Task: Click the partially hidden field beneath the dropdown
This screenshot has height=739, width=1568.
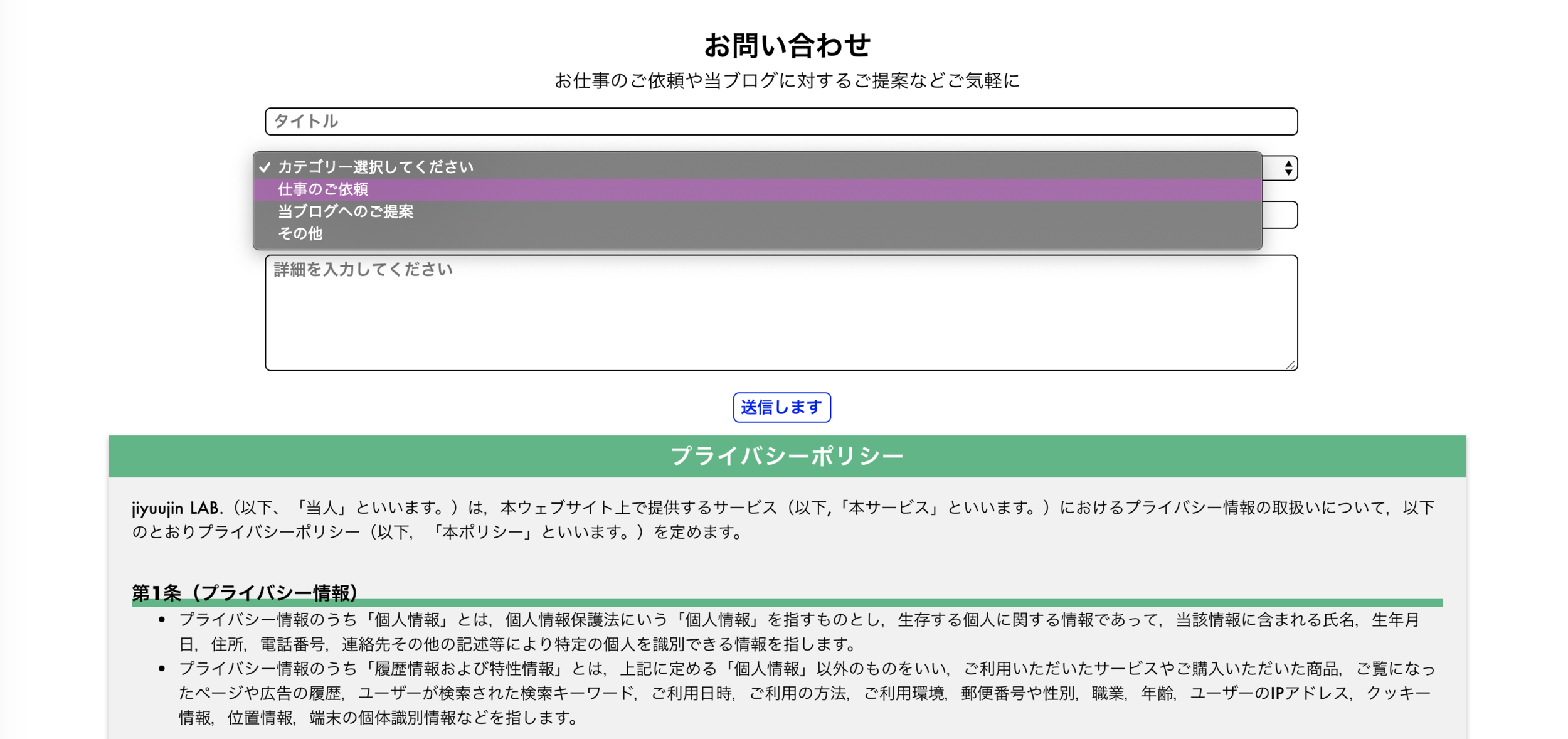Action: (1279, 215)
